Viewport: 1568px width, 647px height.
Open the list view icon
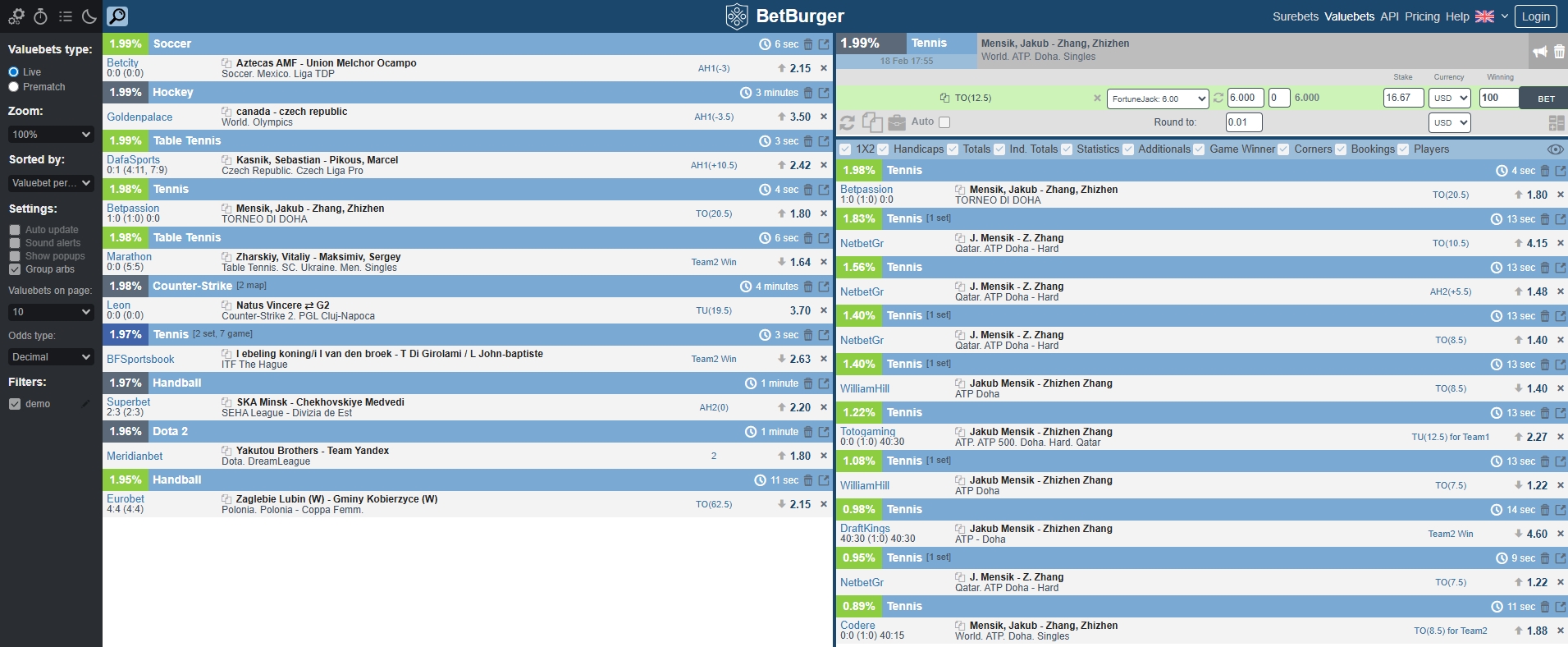(x=66, y=16)
